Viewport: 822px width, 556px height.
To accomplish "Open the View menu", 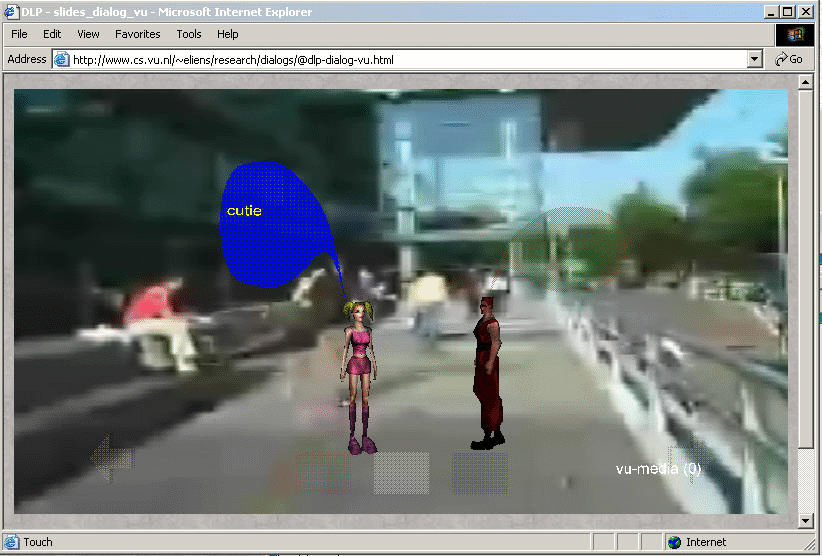I will 88,34.
